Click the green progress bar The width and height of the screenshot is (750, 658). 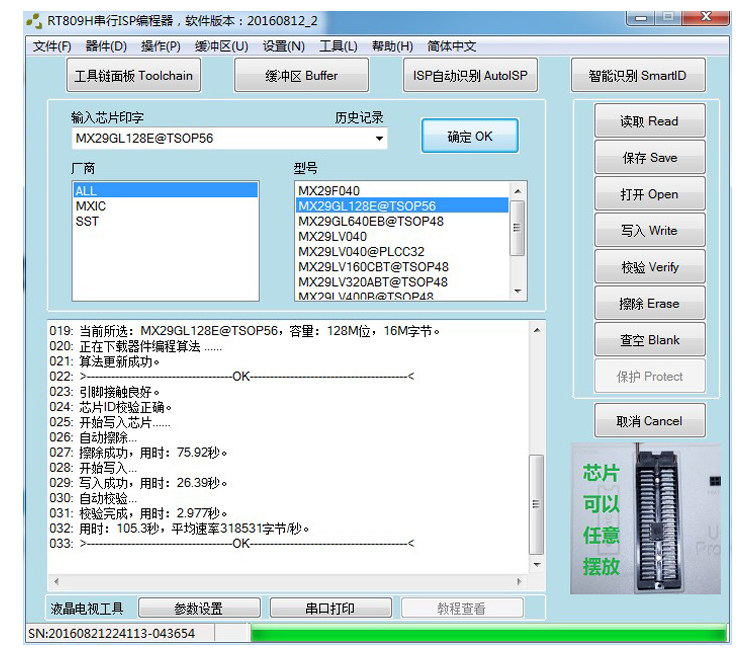[488, 634]
